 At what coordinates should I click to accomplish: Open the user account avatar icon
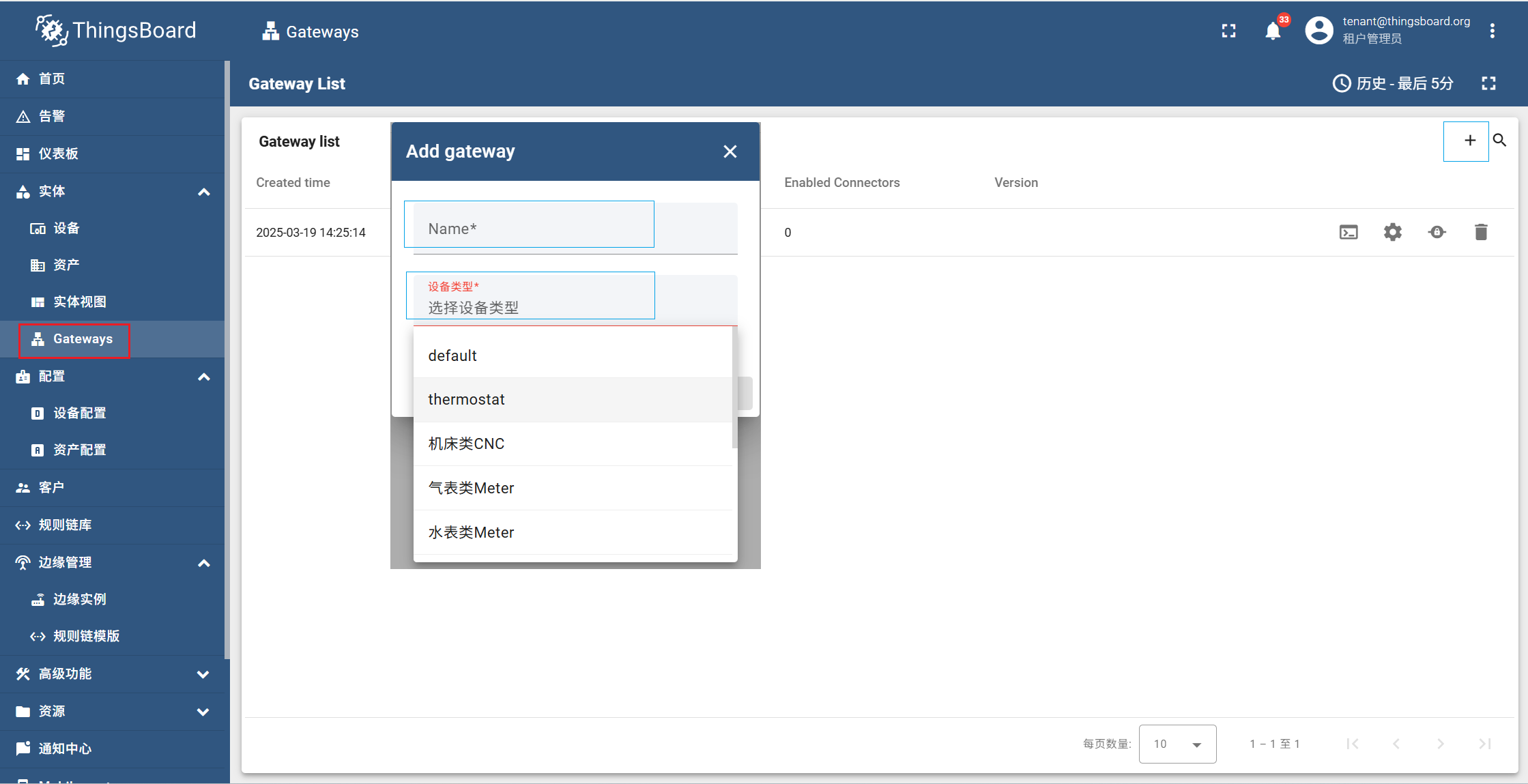(1318, 31)
